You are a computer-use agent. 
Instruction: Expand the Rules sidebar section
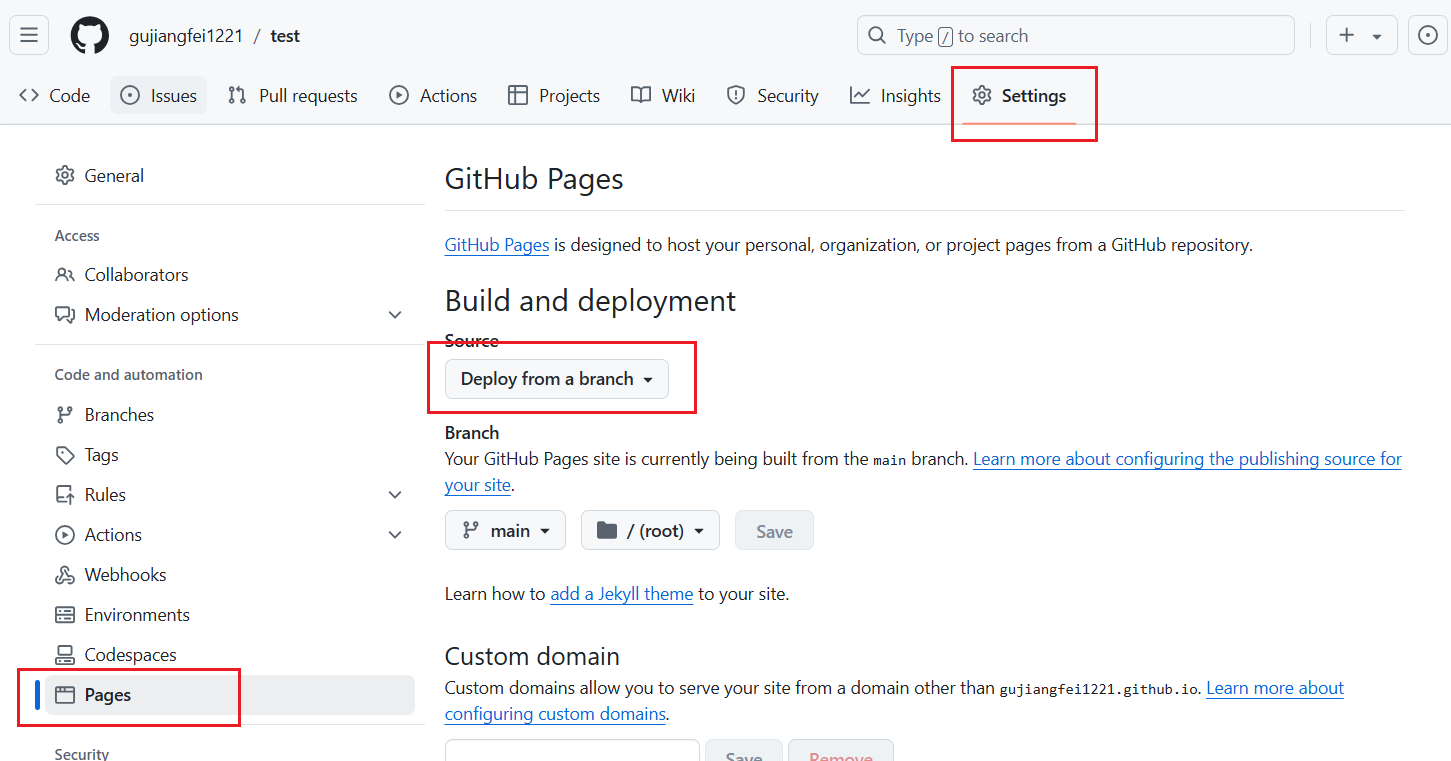click(395, 495)
